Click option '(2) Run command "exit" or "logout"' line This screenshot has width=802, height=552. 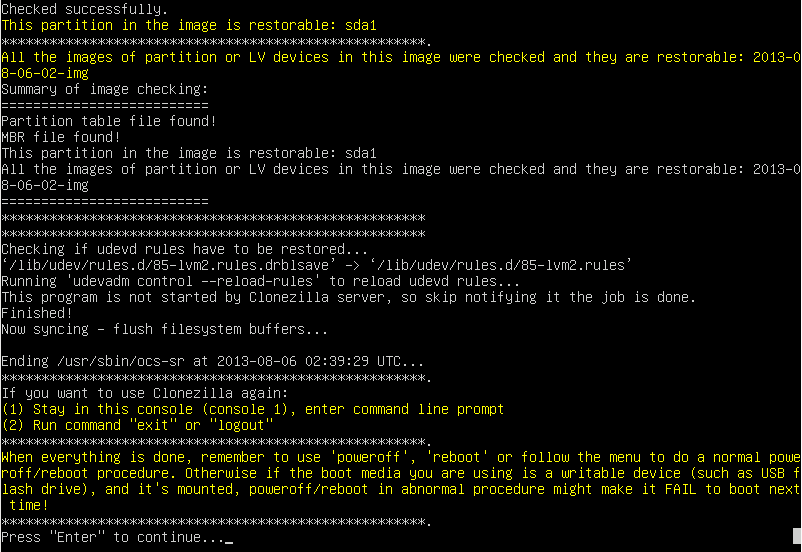coord(137,425)
